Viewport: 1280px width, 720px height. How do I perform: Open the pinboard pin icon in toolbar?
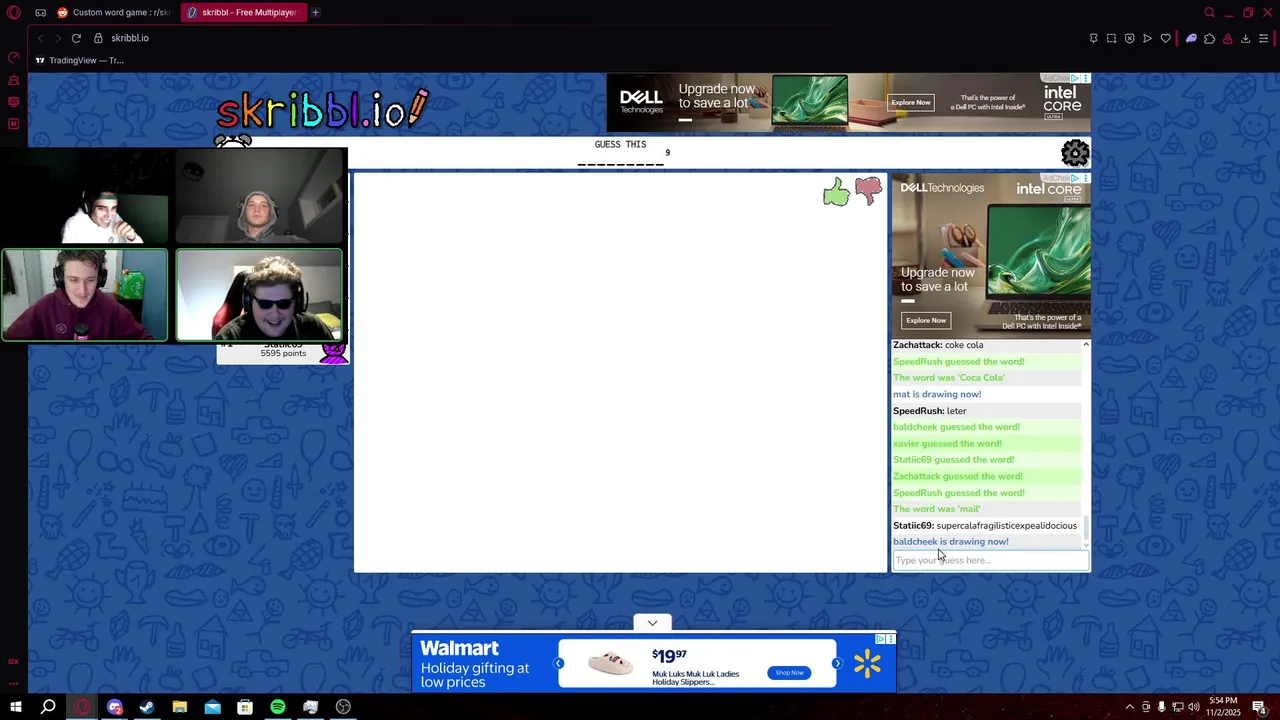[1093, 38]
